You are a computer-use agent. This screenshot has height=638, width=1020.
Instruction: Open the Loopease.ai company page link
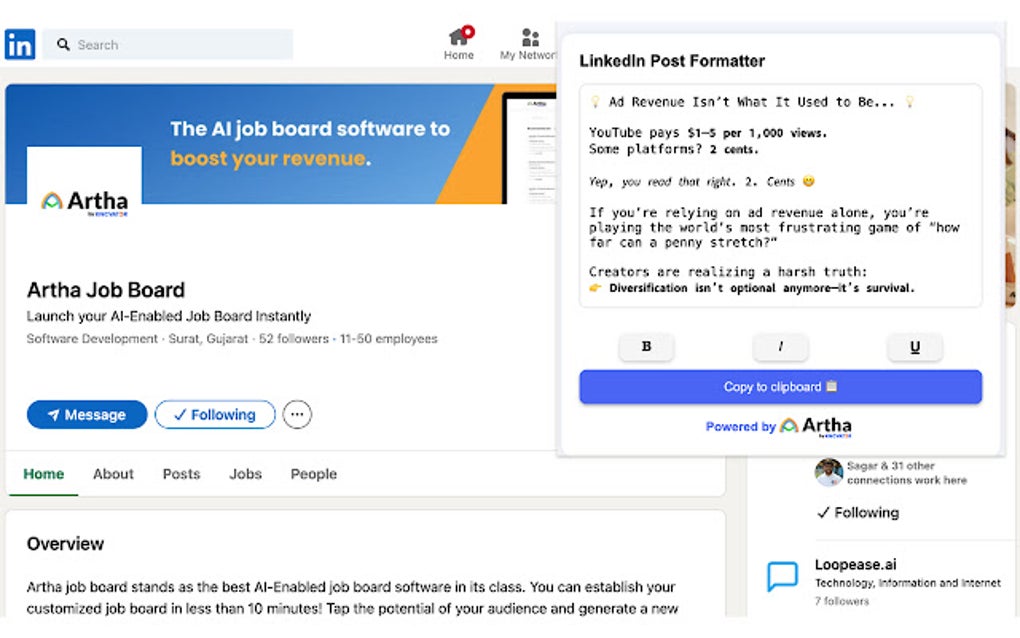(x=855, y=564)
